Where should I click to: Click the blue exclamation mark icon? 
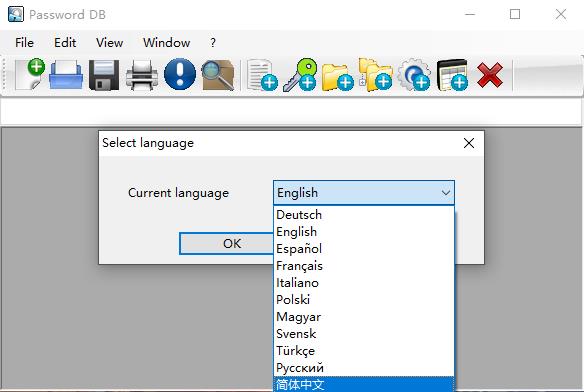(180, 74)
